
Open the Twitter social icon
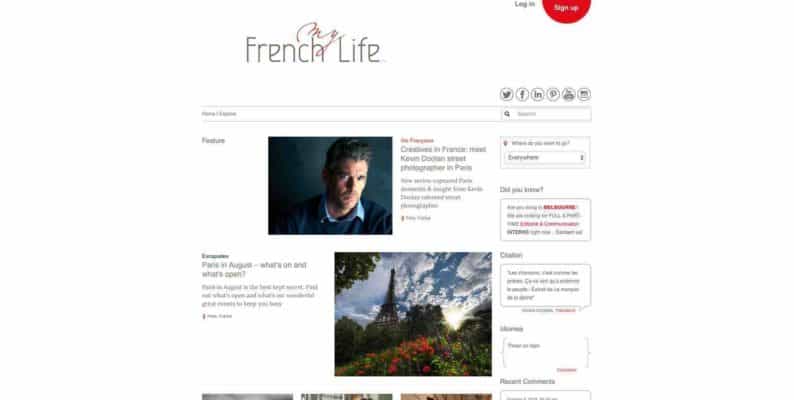pyautogui.click(x=506, y=94)
